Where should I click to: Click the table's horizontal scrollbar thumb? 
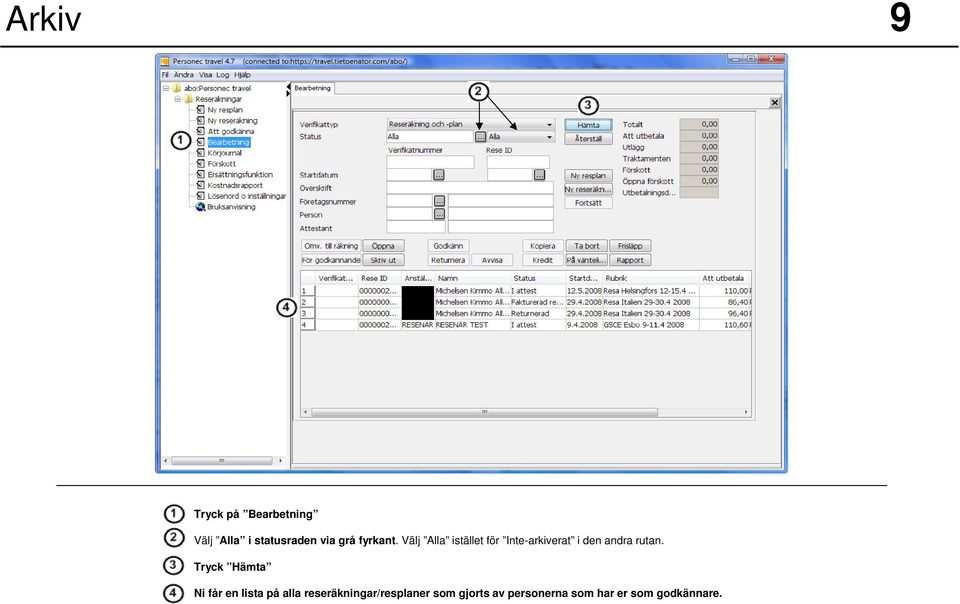(x=484, y=412)
